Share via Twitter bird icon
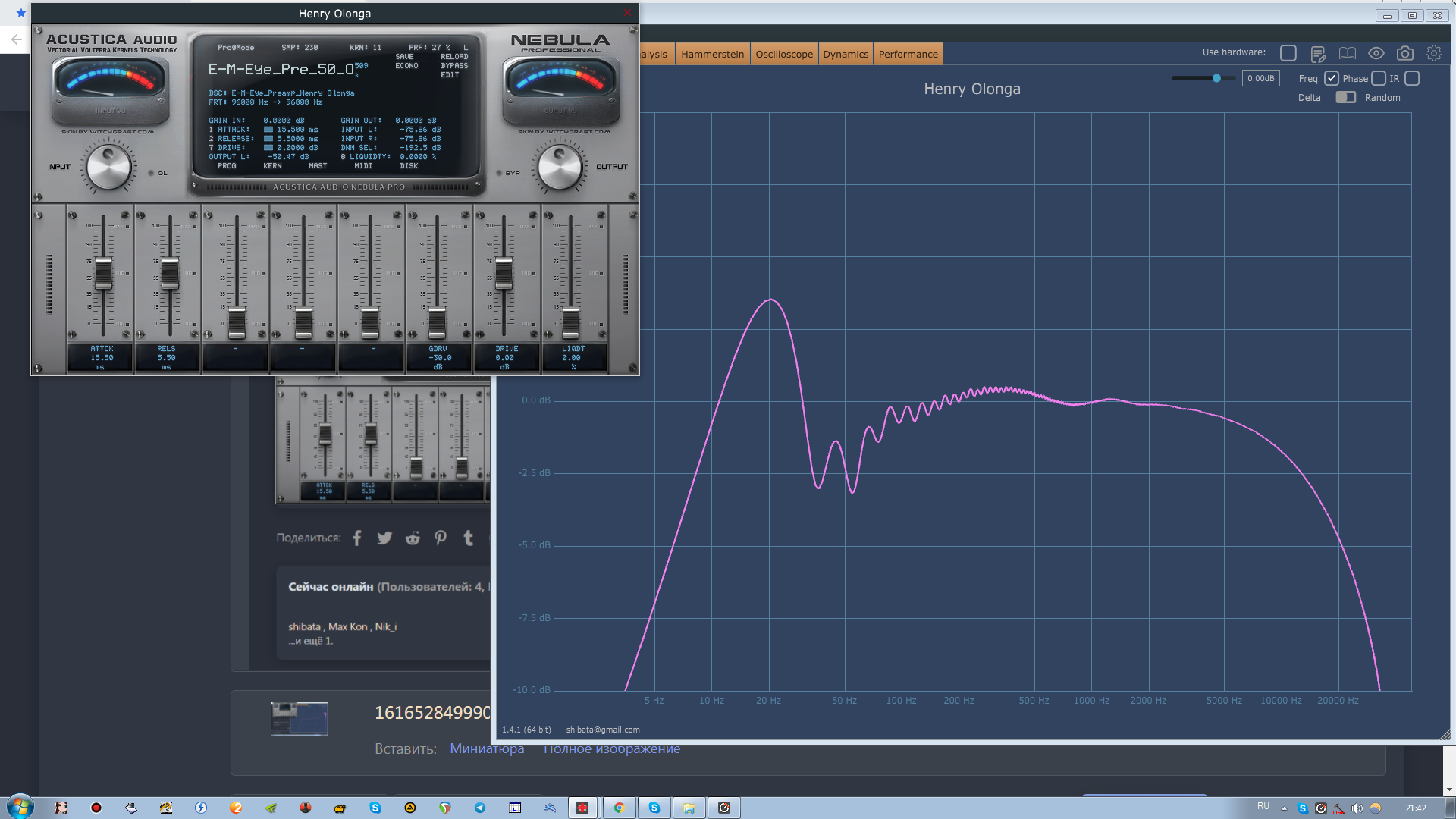Image resolution: width=1456 pixels, height=819 pixels. click(384, 538)
